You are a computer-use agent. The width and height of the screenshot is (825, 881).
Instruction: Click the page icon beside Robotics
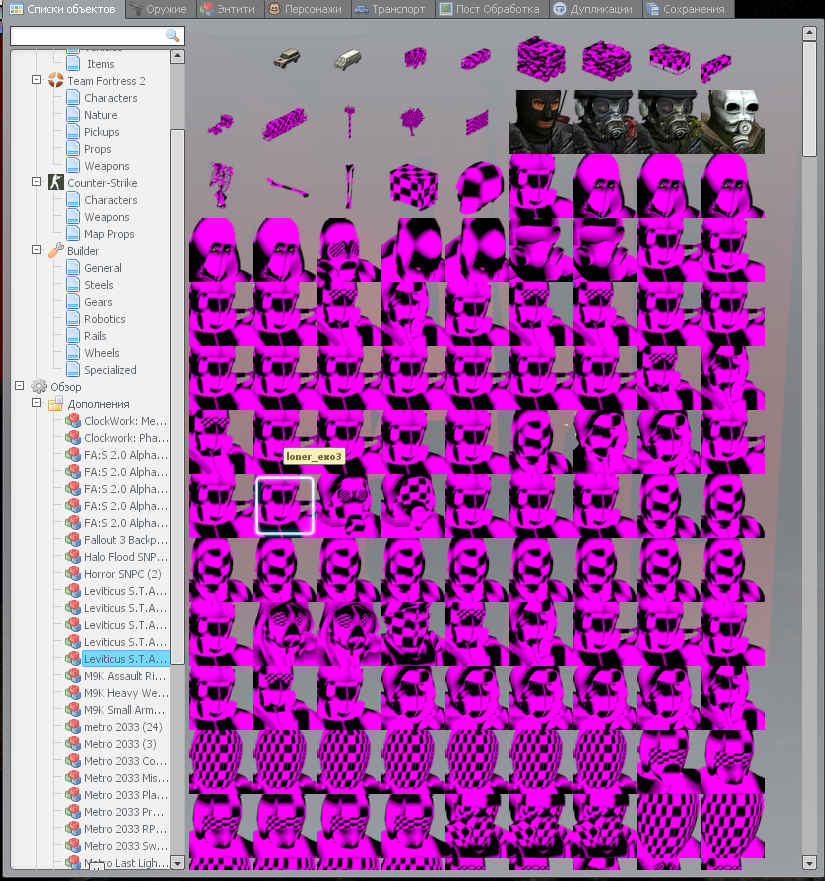pyautogui.click(x=72, y=319)
